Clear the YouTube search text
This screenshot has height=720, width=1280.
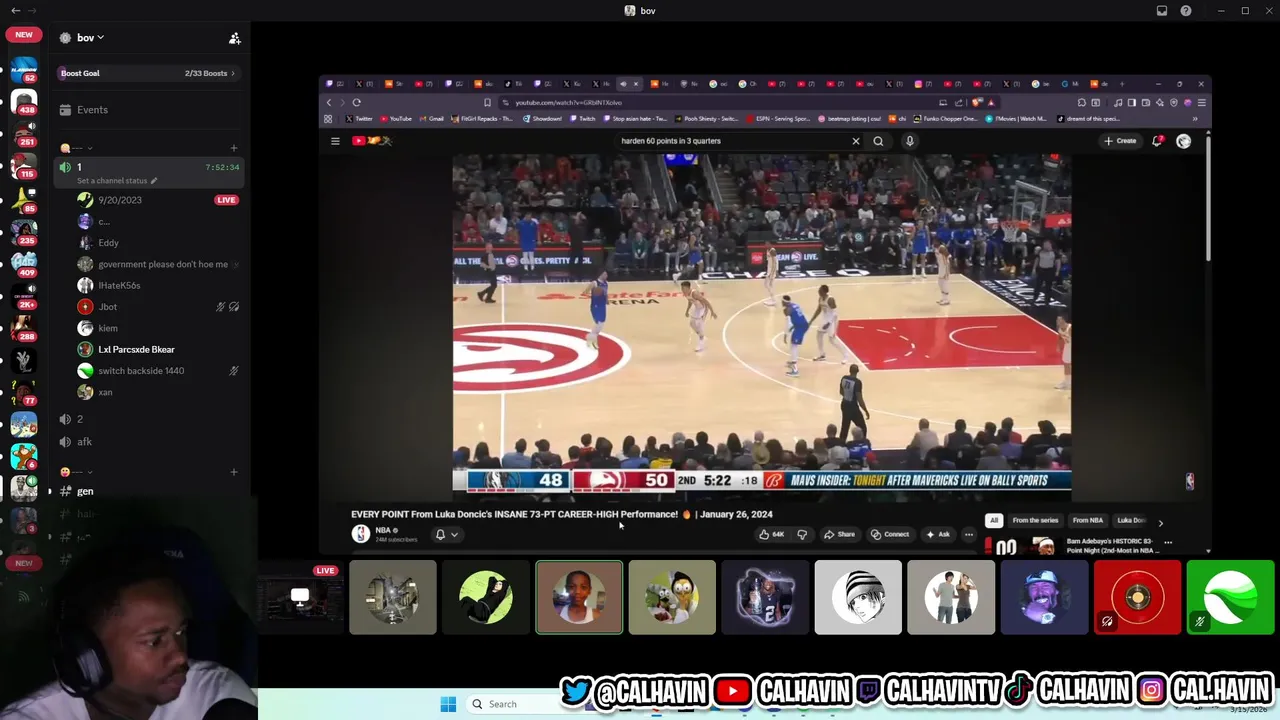tap(856, 141)
